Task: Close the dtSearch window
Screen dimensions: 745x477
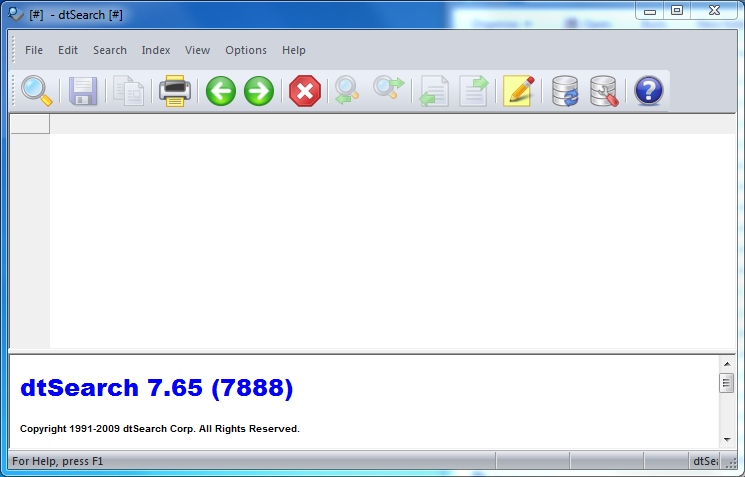Action: point(714,10)
